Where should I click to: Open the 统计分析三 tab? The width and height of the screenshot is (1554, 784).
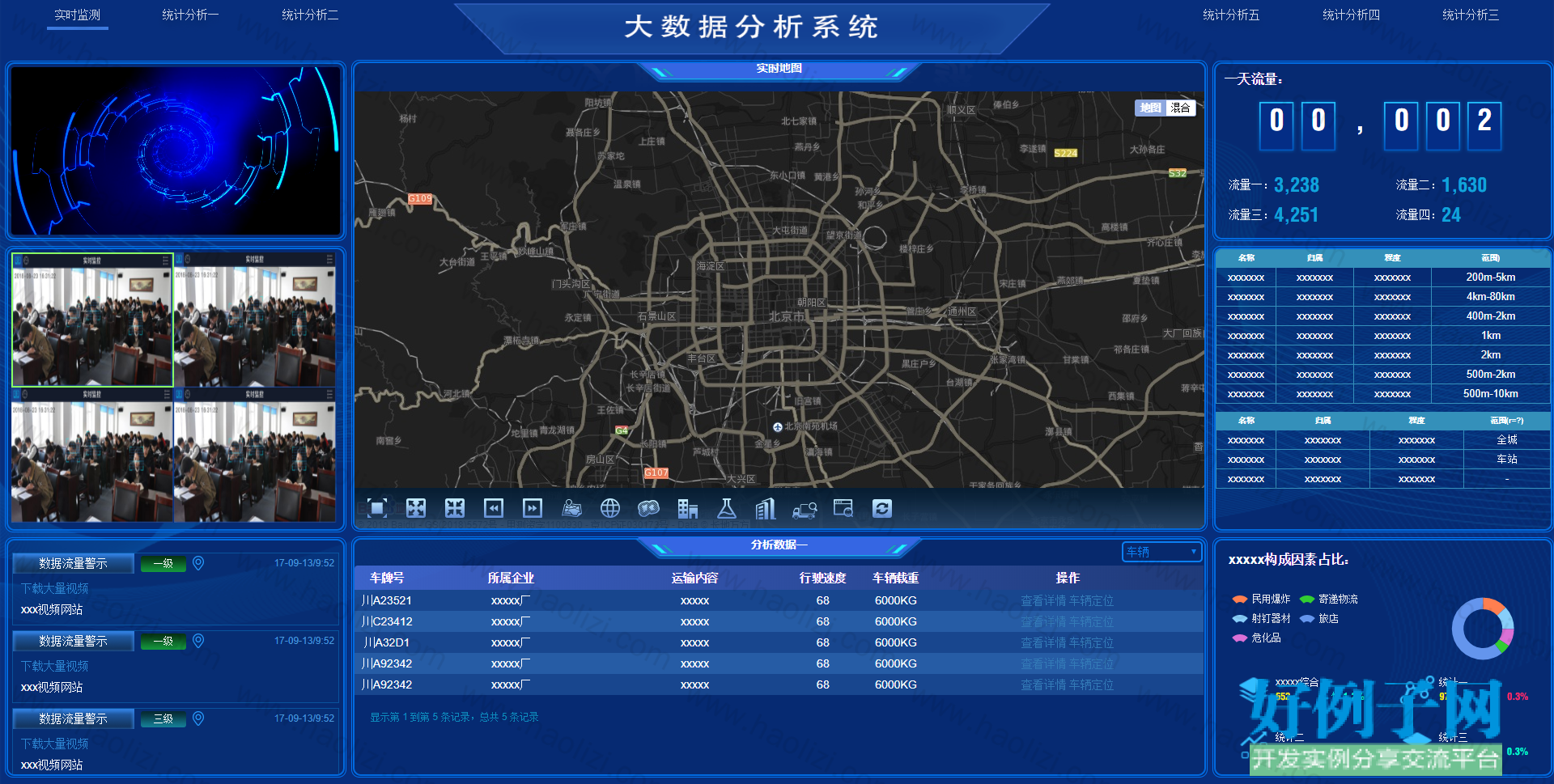click(x=1471, y=15)
